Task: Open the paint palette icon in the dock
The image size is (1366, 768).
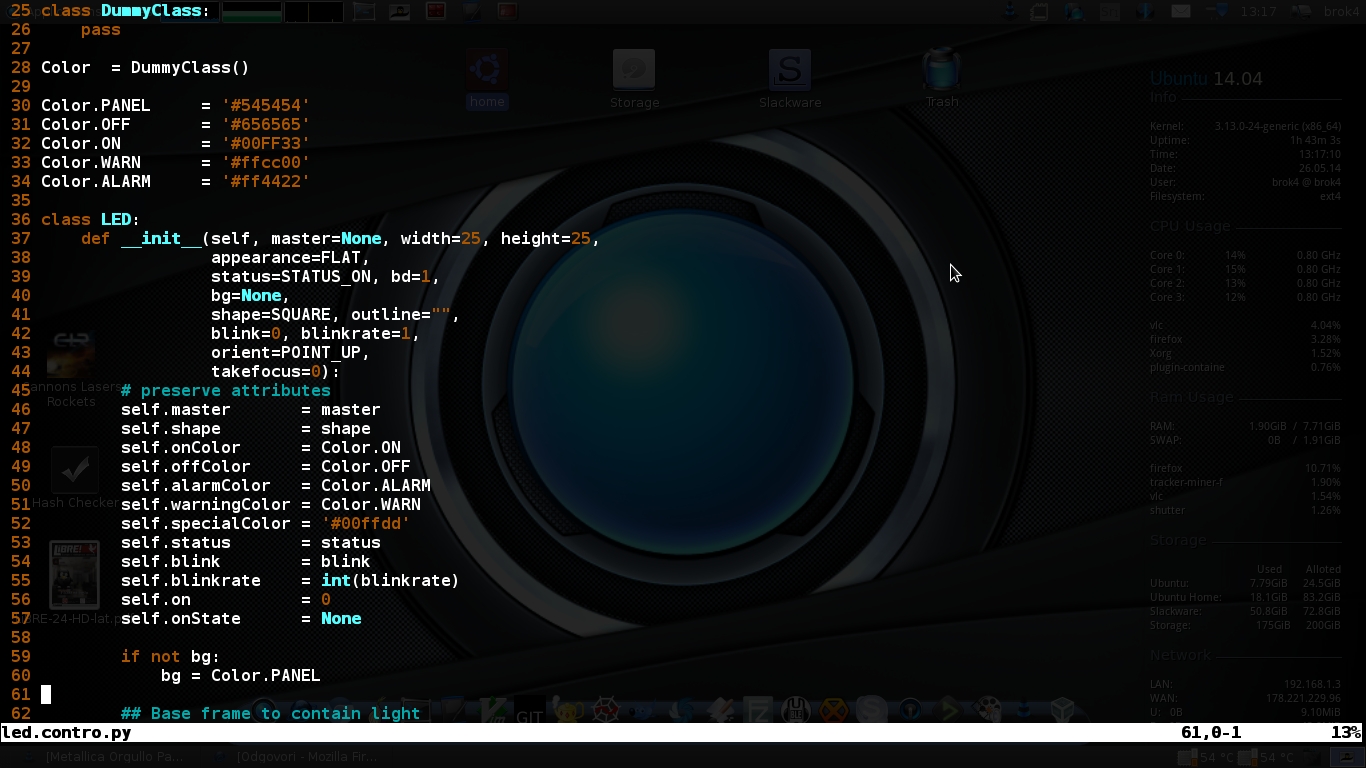Action: click(987, 711)
